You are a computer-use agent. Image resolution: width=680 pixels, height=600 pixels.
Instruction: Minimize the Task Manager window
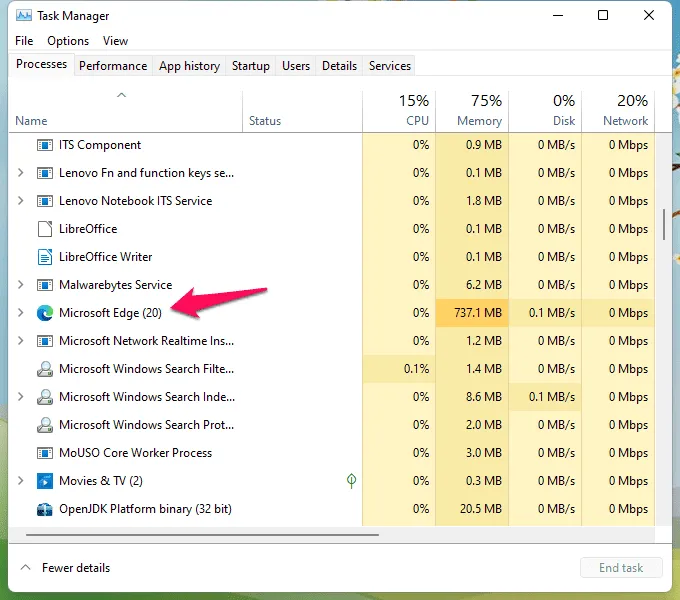pos(558,16)
